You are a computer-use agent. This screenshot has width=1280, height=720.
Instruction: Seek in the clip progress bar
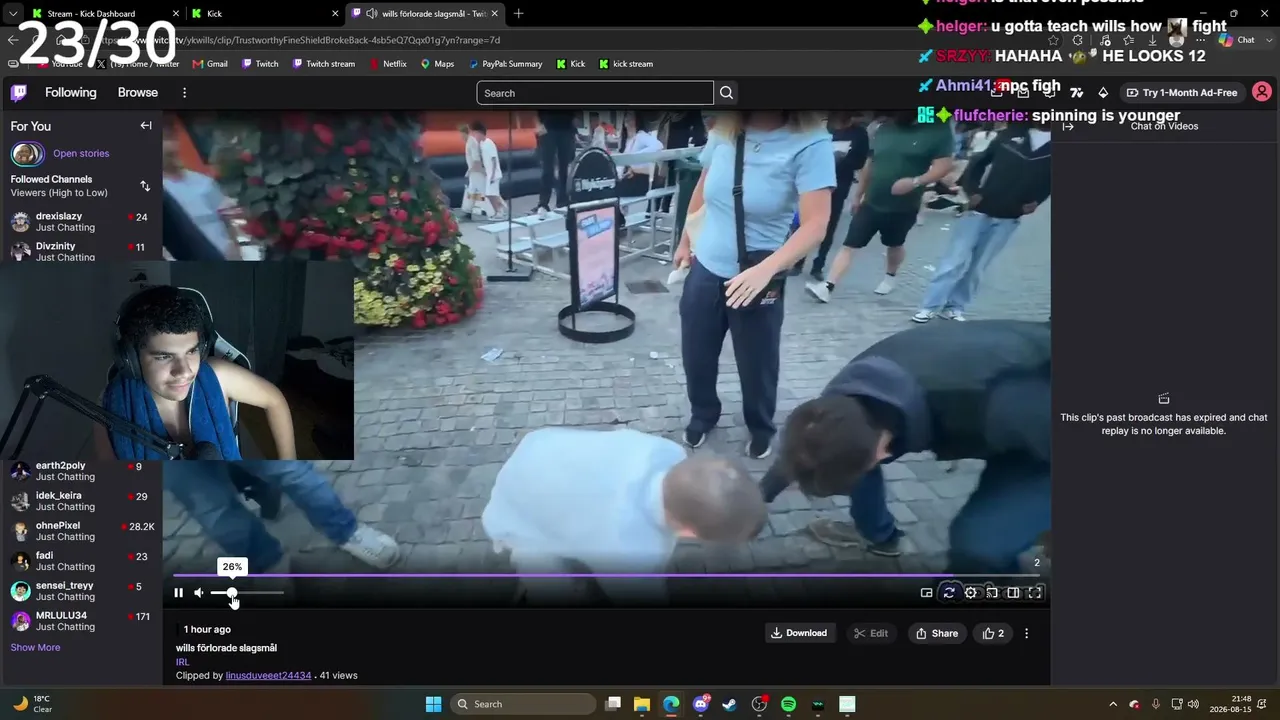[x=606, y=575]
